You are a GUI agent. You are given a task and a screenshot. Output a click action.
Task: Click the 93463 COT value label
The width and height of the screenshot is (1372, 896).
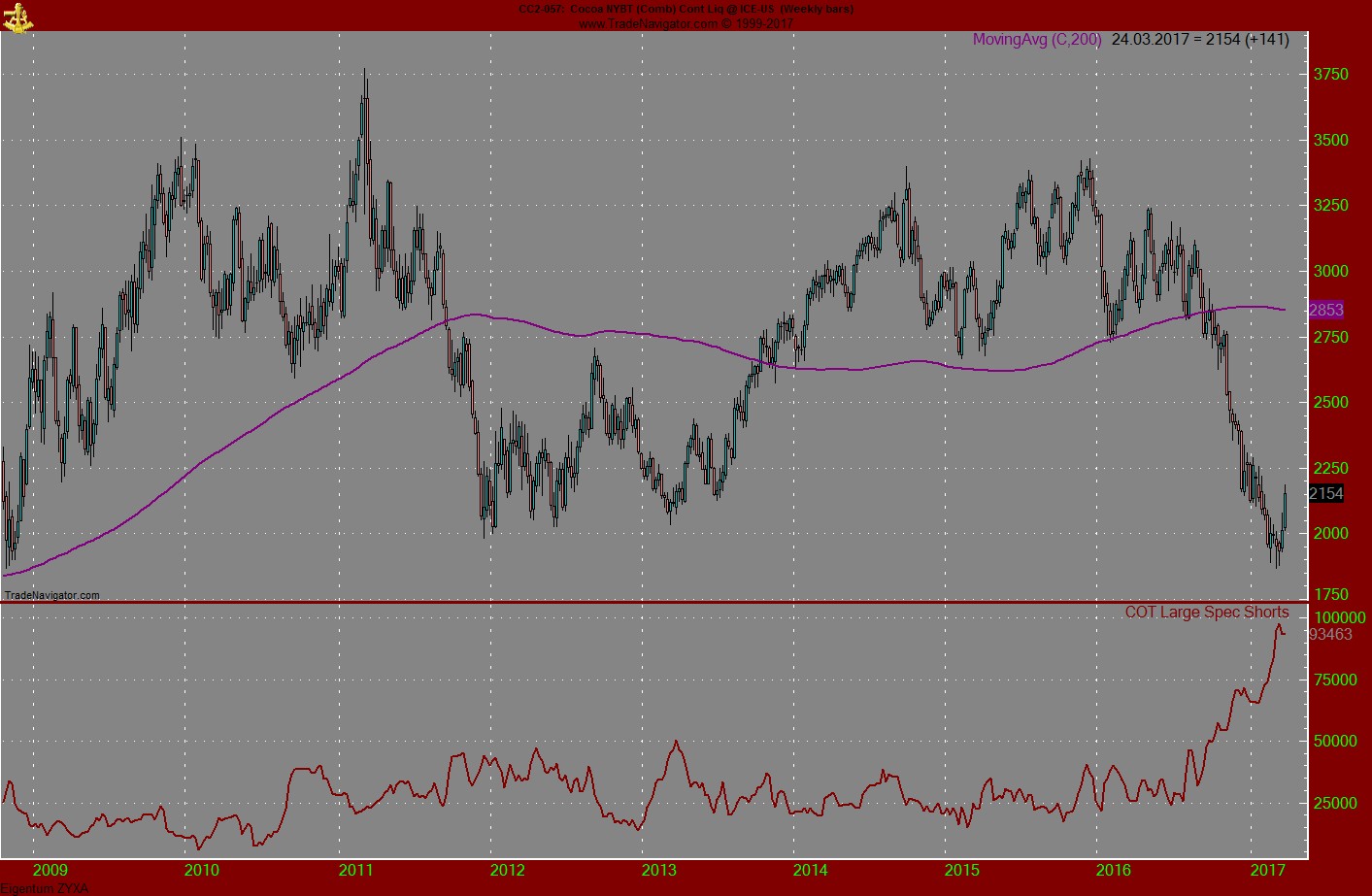pos(1330,635)
